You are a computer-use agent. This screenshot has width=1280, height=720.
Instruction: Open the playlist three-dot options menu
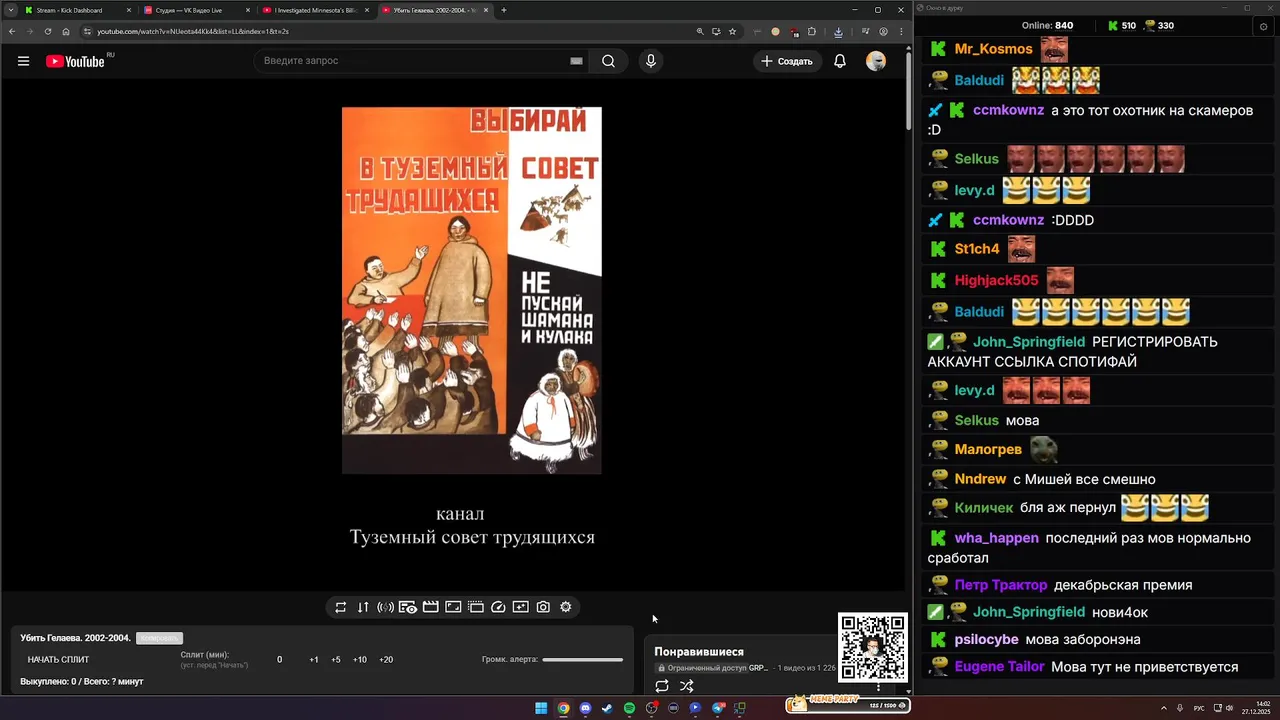point(879,687)
